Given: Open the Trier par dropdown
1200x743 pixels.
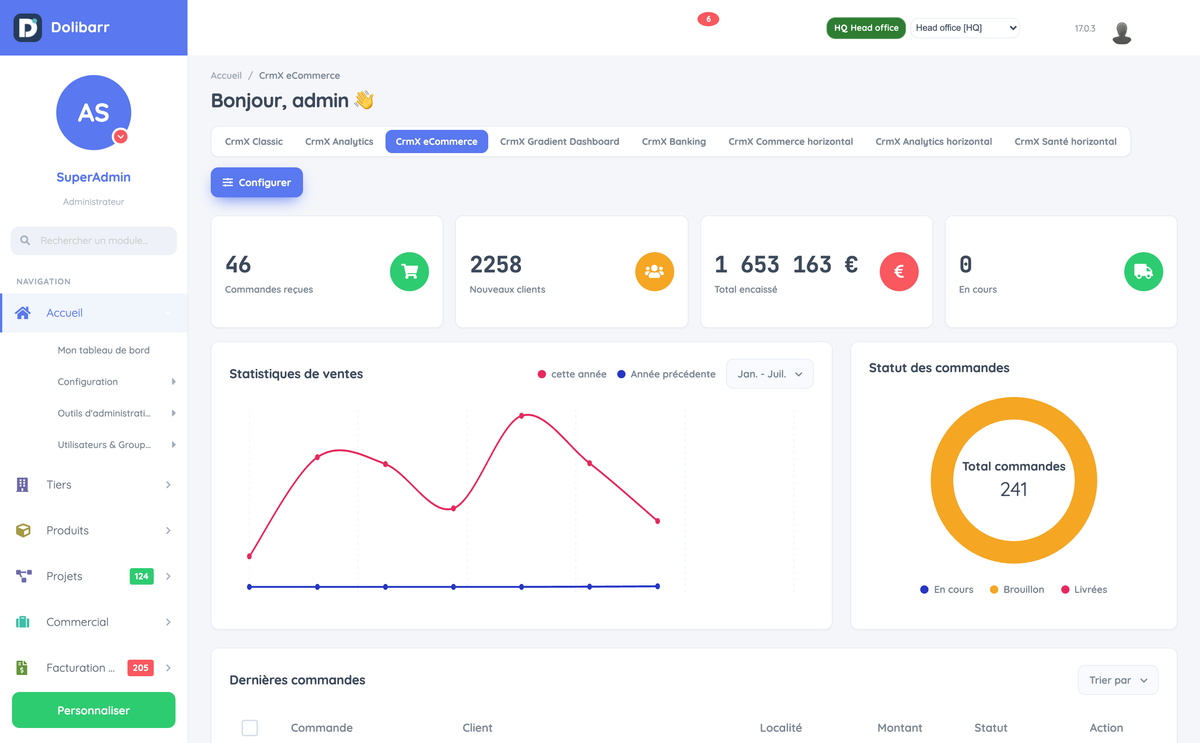Looking at the screenshot, I should tap(1118, 681).
